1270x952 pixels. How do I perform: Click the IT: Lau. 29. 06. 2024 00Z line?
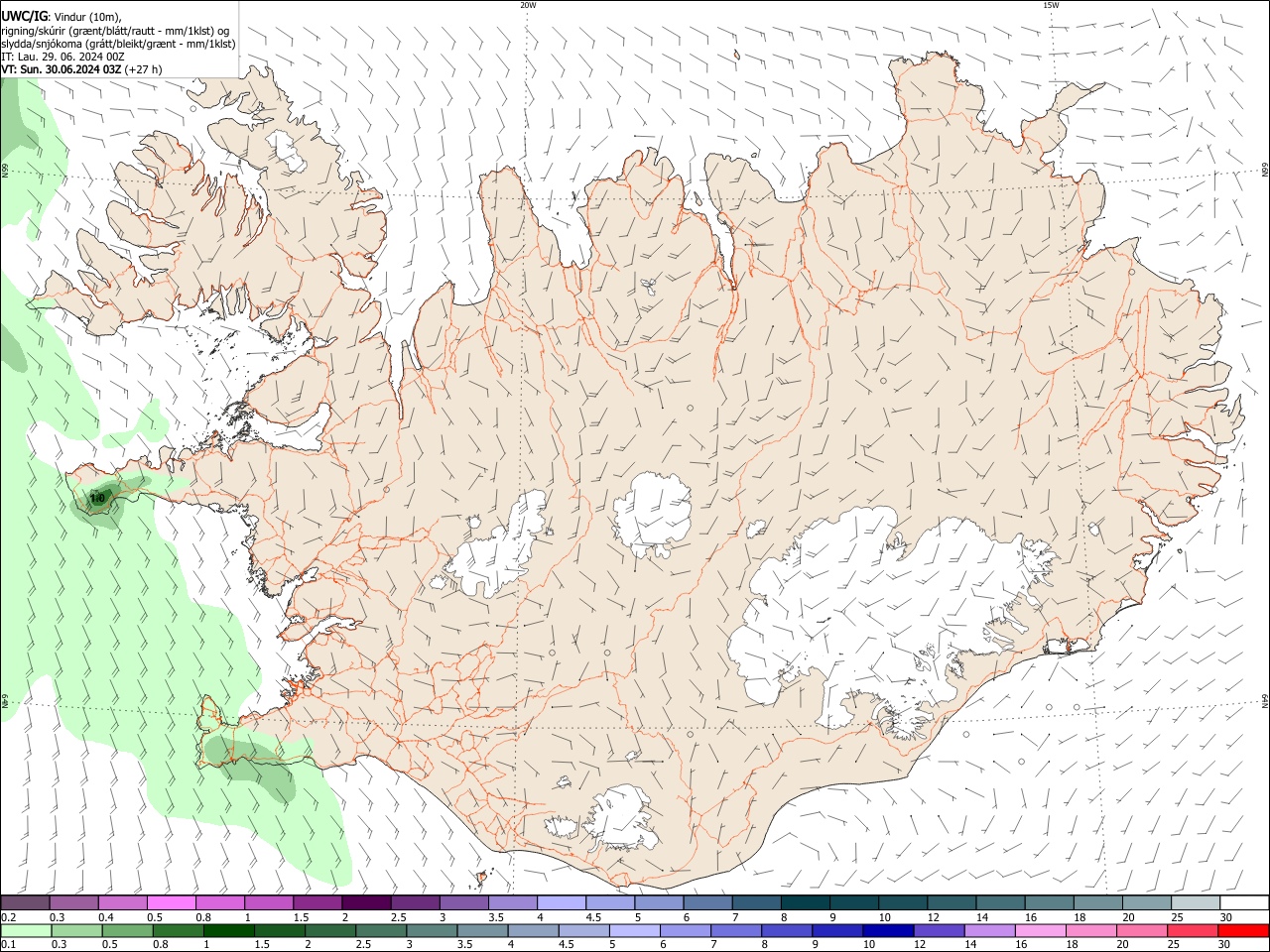coord(63,57)
